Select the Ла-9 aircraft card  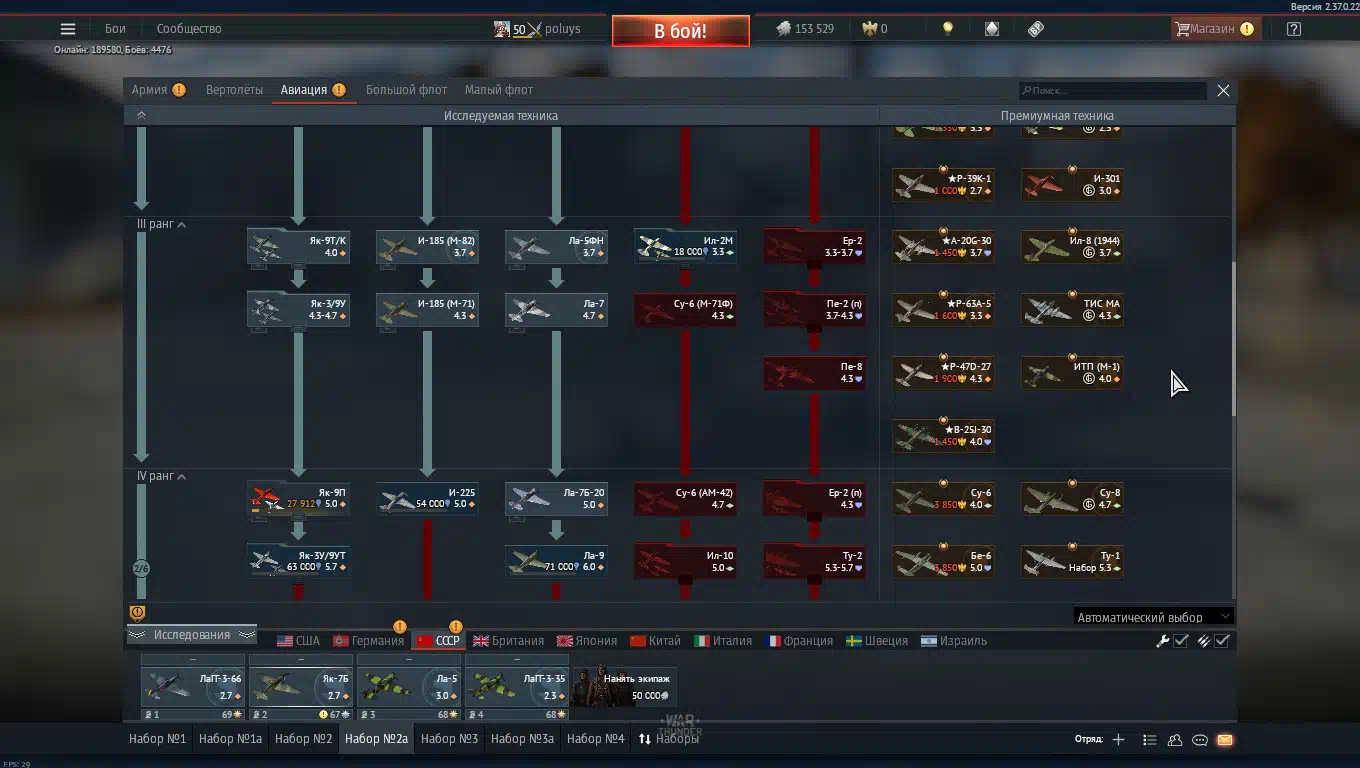point(556,562)
